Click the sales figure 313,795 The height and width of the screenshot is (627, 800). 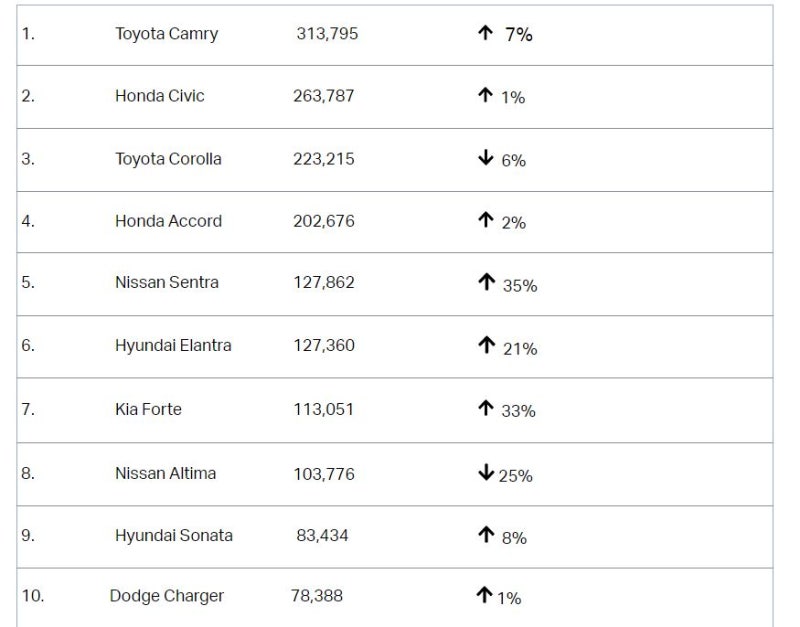click(x=327, y=34)
